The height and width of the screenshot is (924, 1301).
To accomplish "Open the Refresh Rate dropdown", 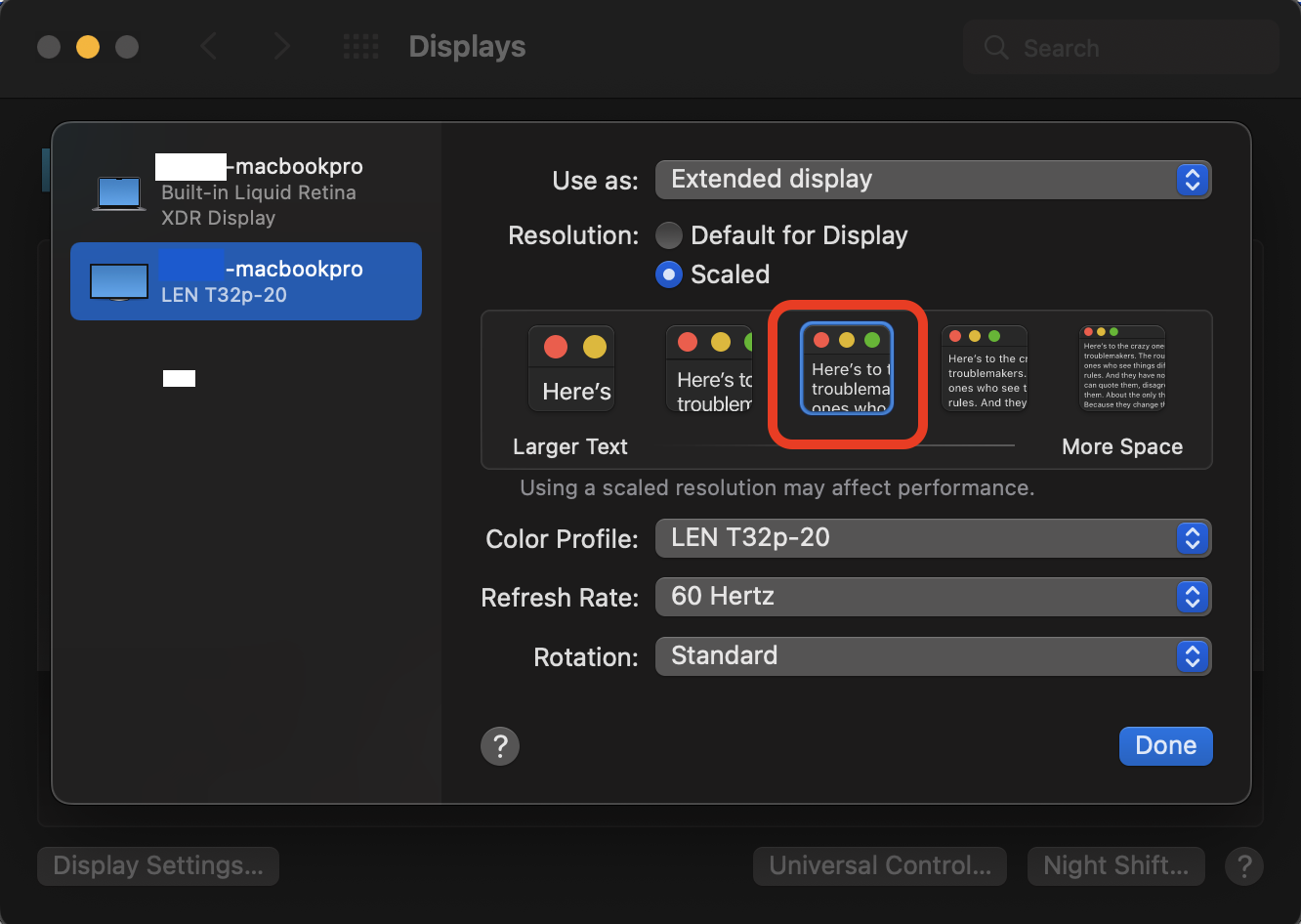I will coord(1192,597).
